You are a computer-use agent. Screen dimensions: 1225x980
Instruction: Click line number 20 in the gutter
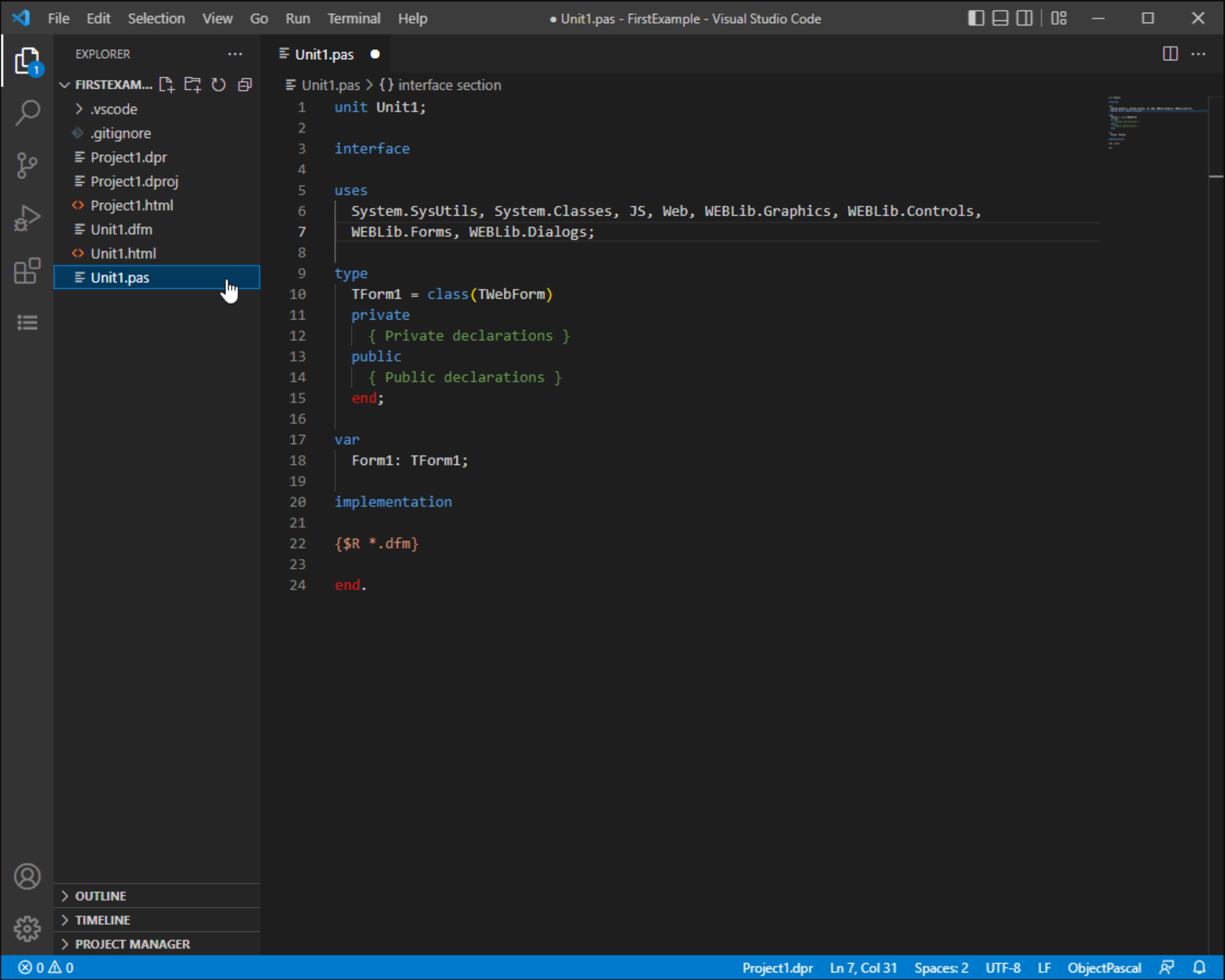(297, 502)
